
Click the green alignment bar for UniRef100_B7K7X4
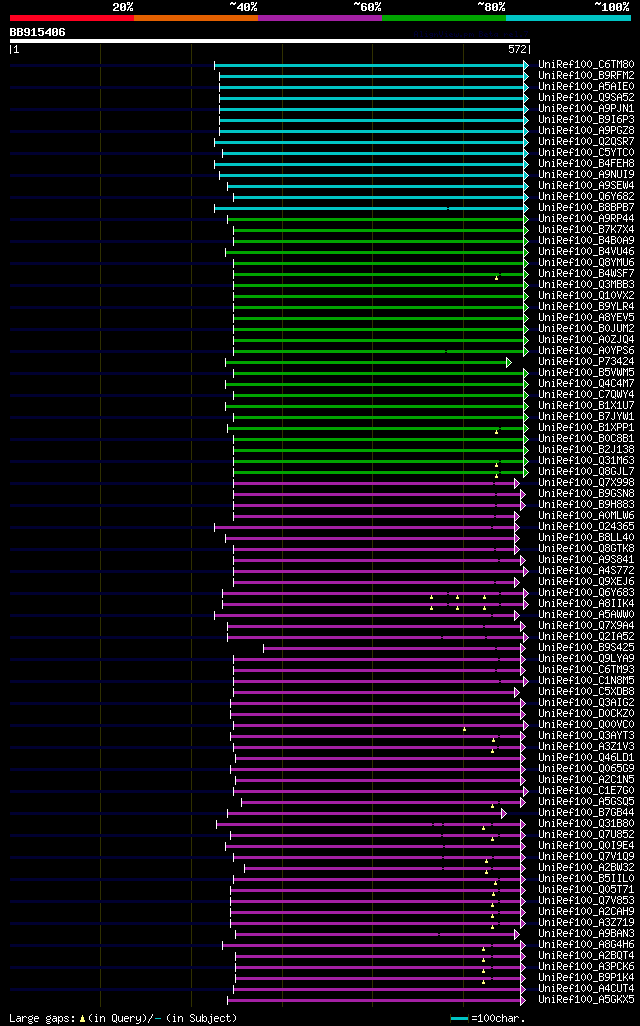pyautogui.click(x=381, y=230)
